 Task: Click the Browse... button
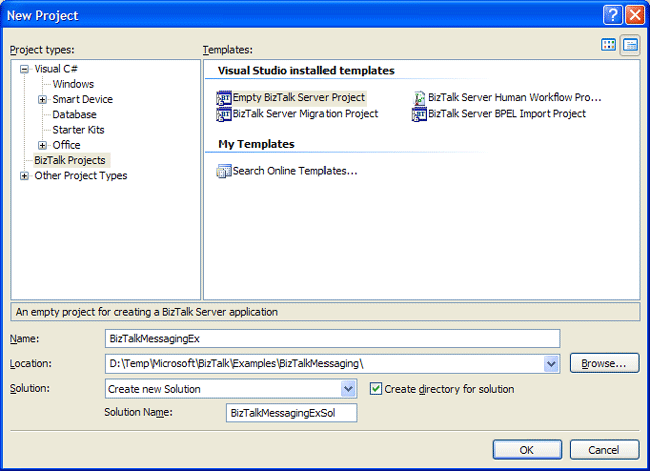[604, 363]
